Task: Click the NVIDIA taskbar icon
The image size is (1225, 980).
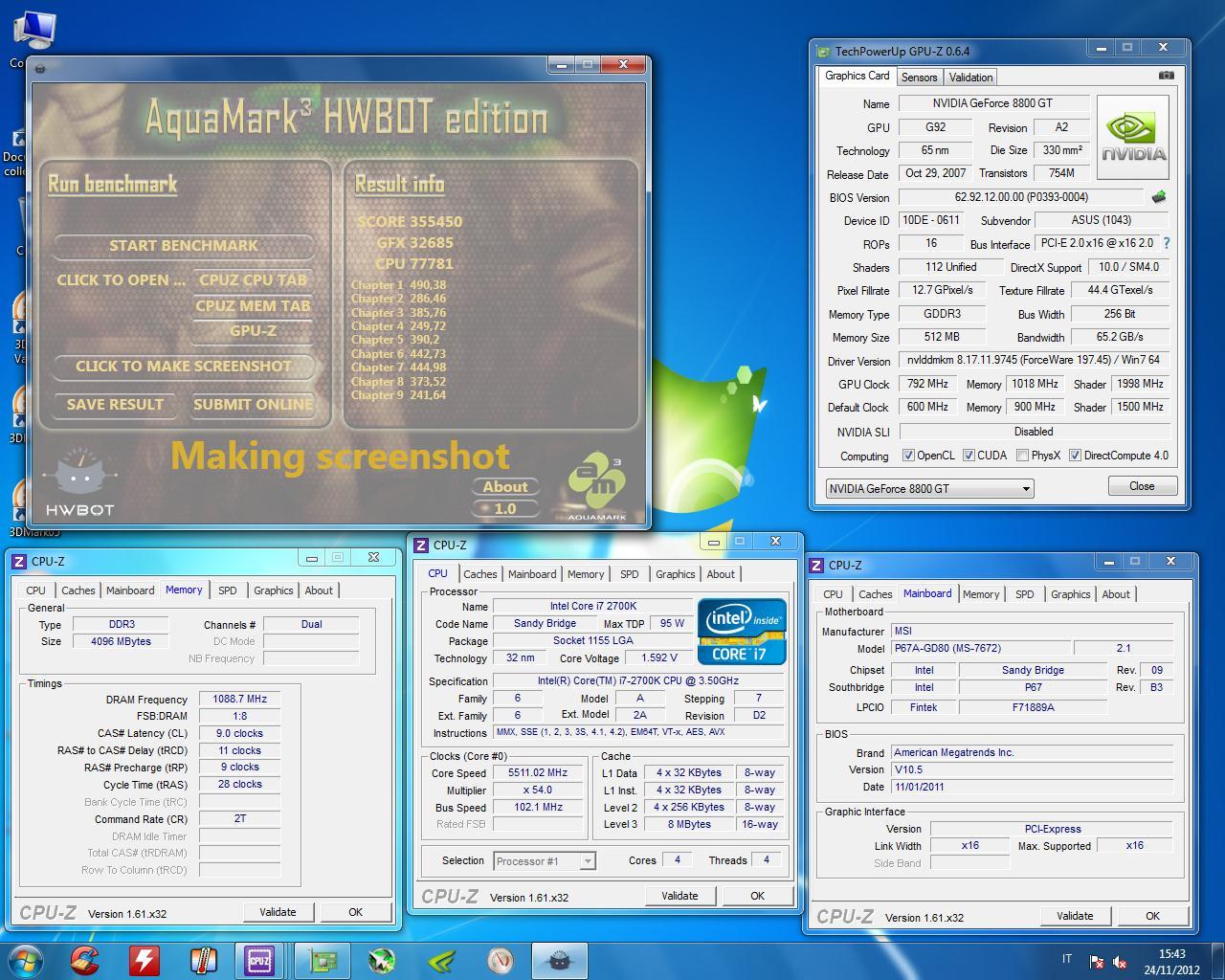Action: (441, 960)
